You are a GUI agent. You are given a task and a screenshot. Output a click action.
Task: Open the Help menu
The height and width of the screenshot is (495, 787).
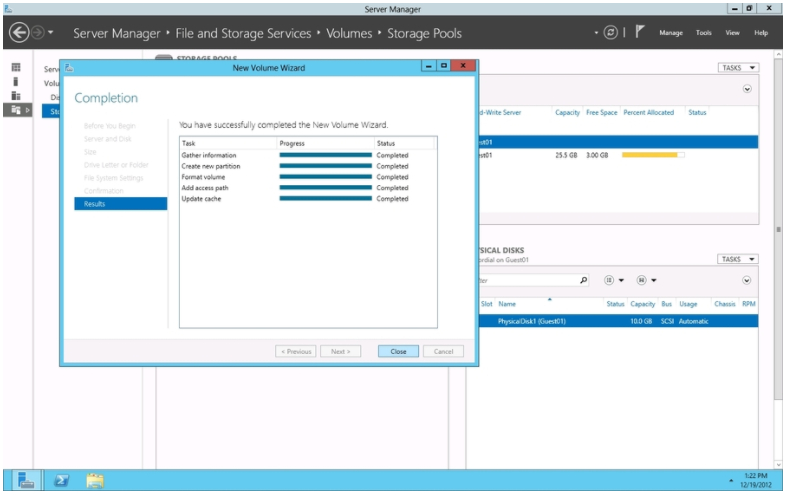pos(760,33)
